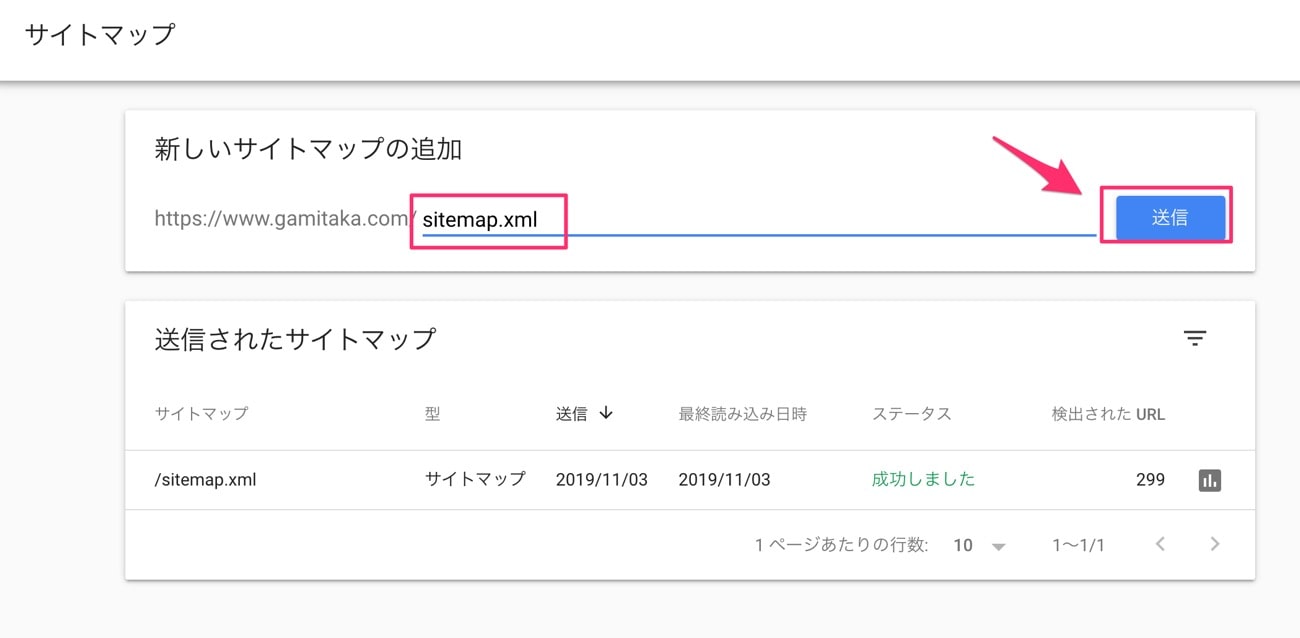
Task: Open the bar chart icon for /sitemap.xml
Action: pos(1210,480)
